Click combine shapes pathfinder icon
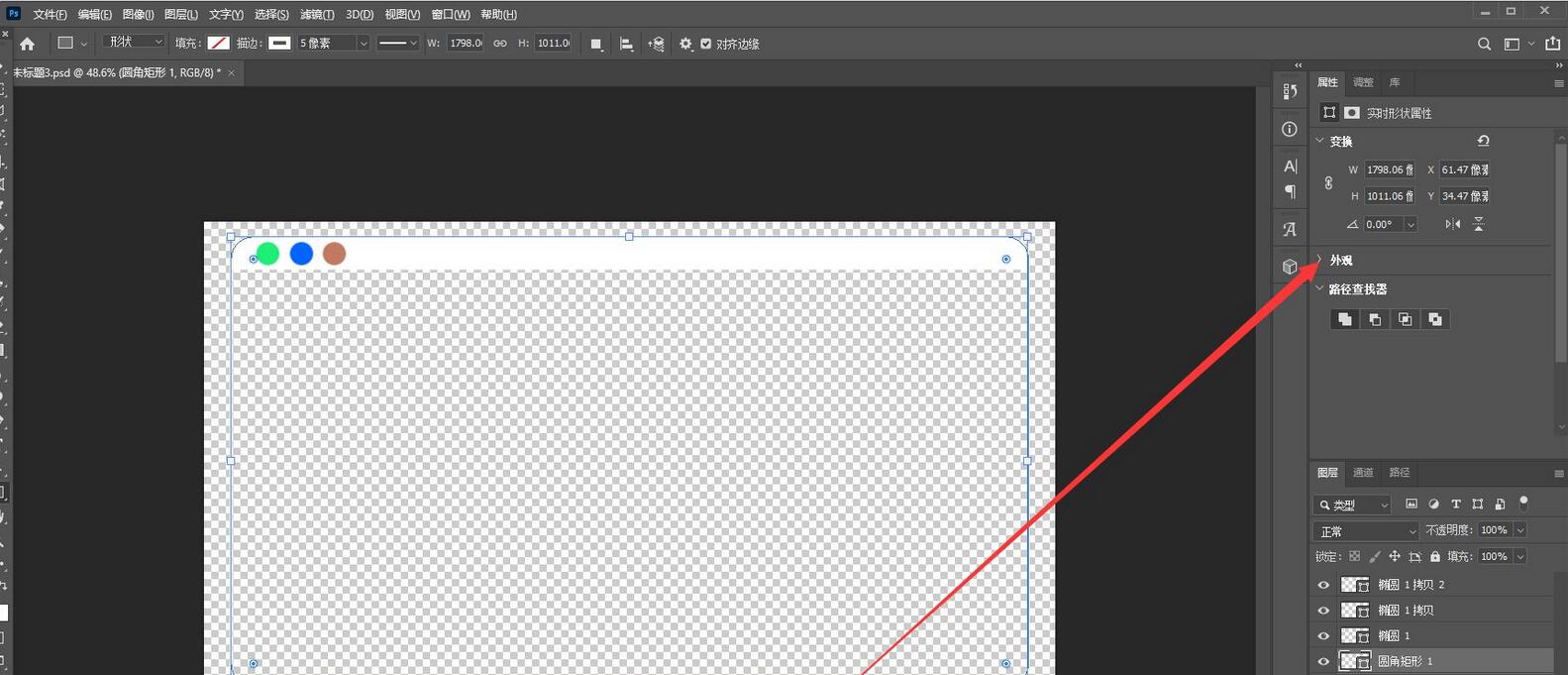 1344,319
